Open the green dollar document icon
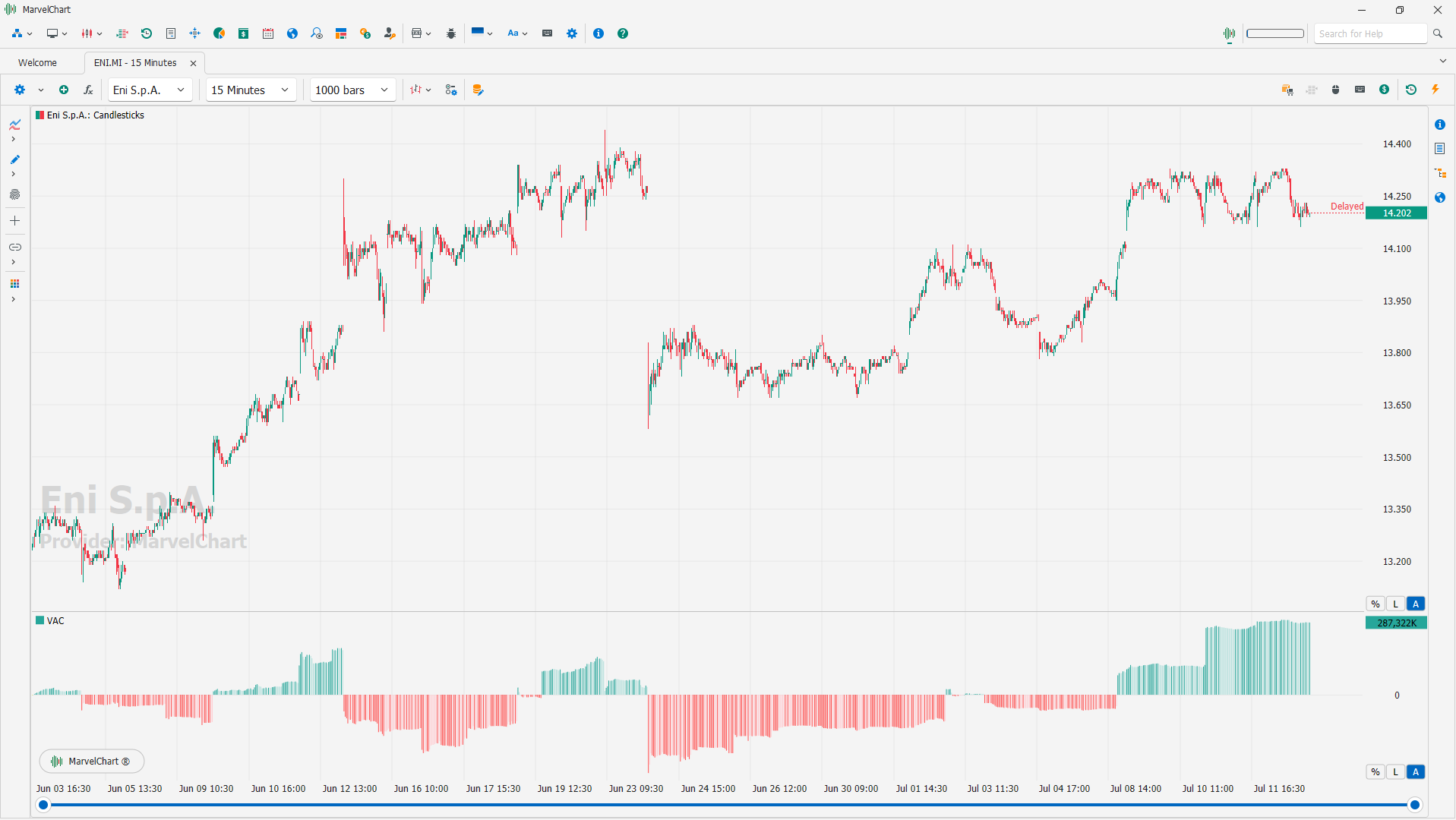 coord(244,33)
